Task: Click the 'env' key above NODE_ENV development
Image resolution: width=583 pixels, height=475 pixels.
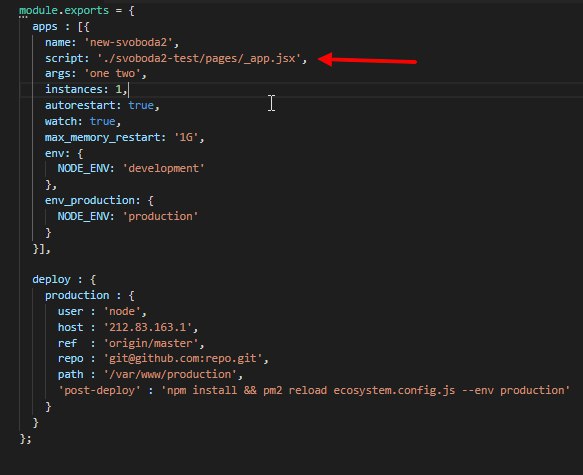Action: (x=54, y=154)
